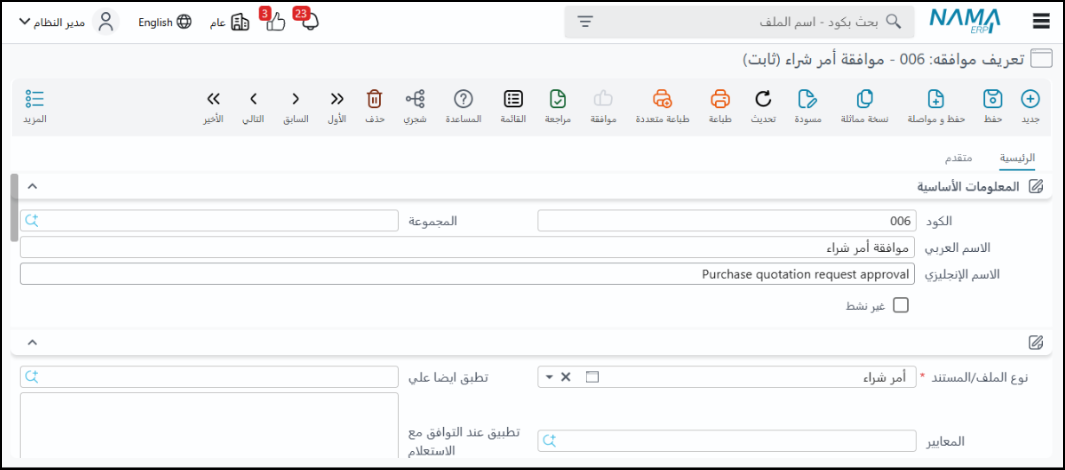Switch to the Advanced (متقدم) tab

(959, 158)
